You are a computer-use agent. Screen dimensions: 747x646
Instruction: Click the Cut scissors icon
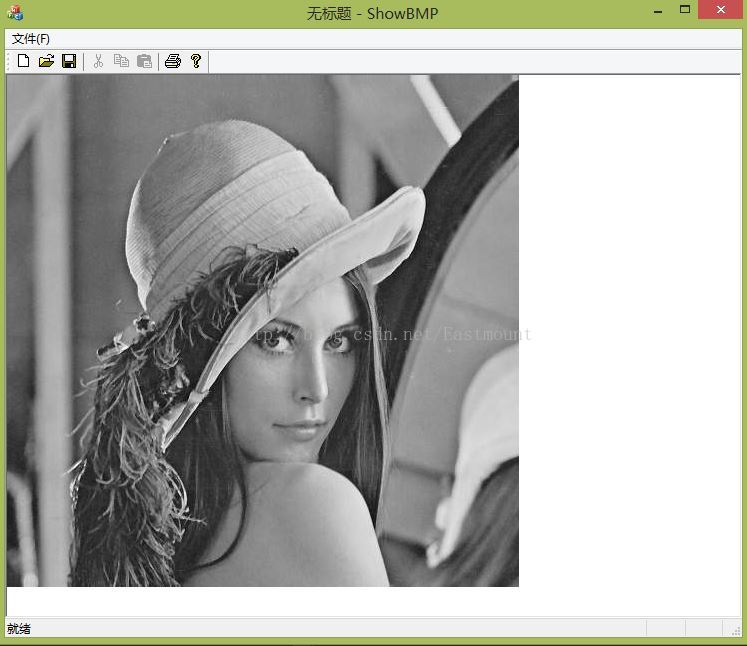[99, 61]
